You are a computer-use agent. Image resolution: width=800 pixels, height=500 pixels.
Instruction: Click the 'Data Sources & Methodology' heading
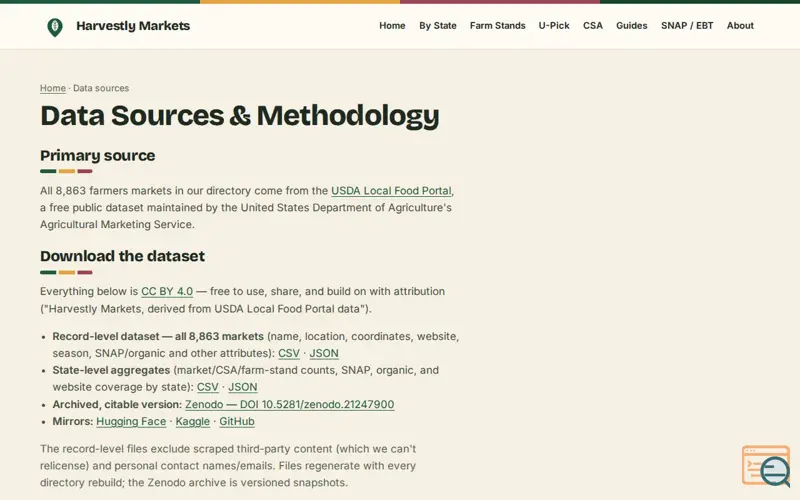click(240, 115)
